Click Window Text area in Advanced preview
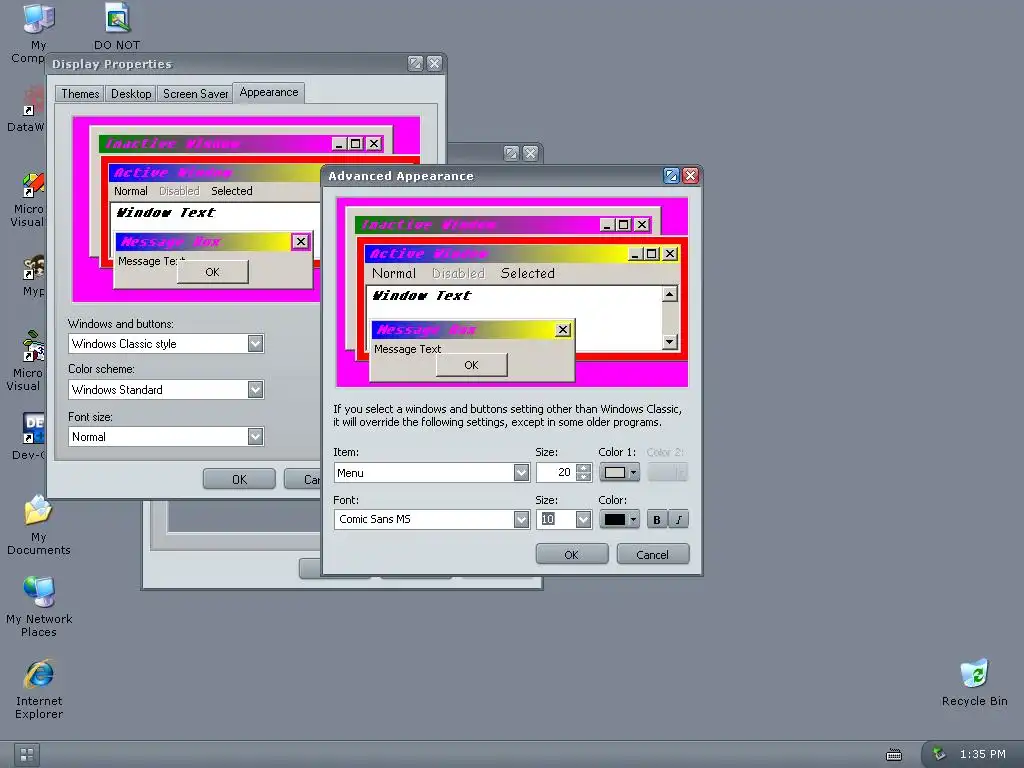This screenshot has height=768, width=1024. tap(421, 296)
